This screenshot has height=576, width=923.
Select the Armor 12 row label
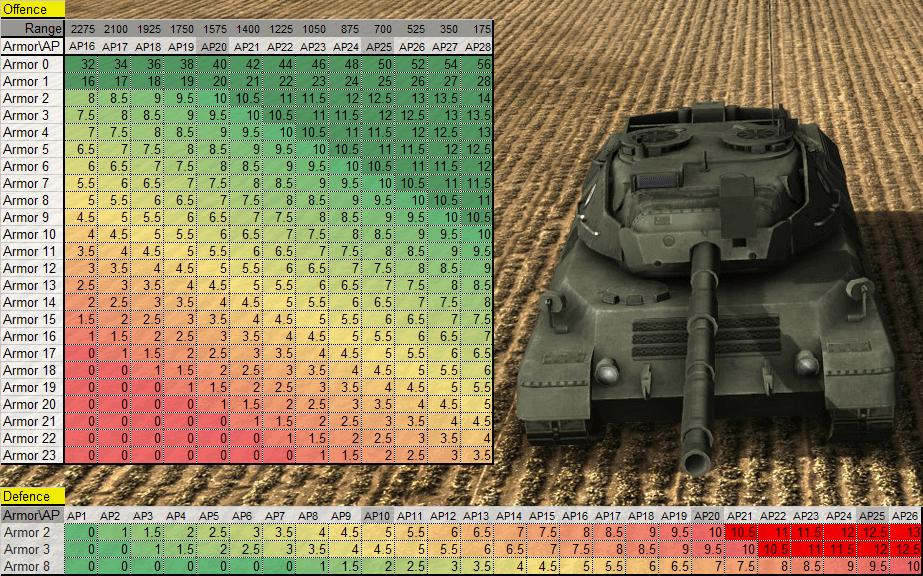32,268
